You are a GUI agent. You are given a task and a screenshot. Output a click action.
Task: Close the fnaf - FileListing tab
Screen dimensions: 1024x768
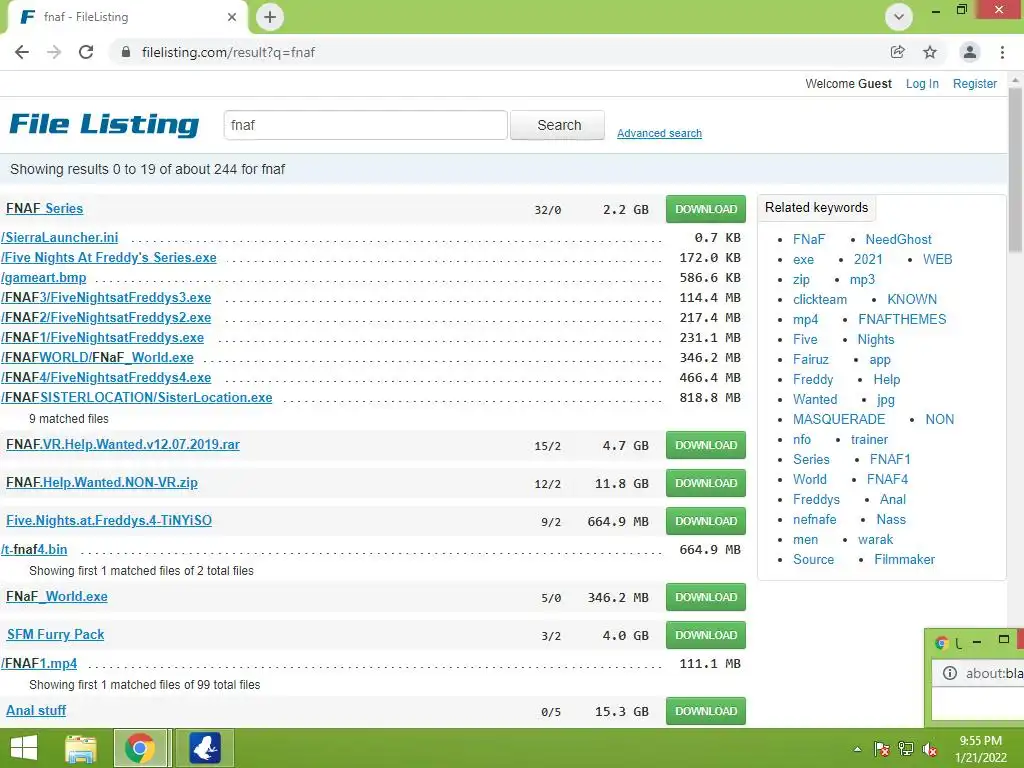[x=232, y=17]
